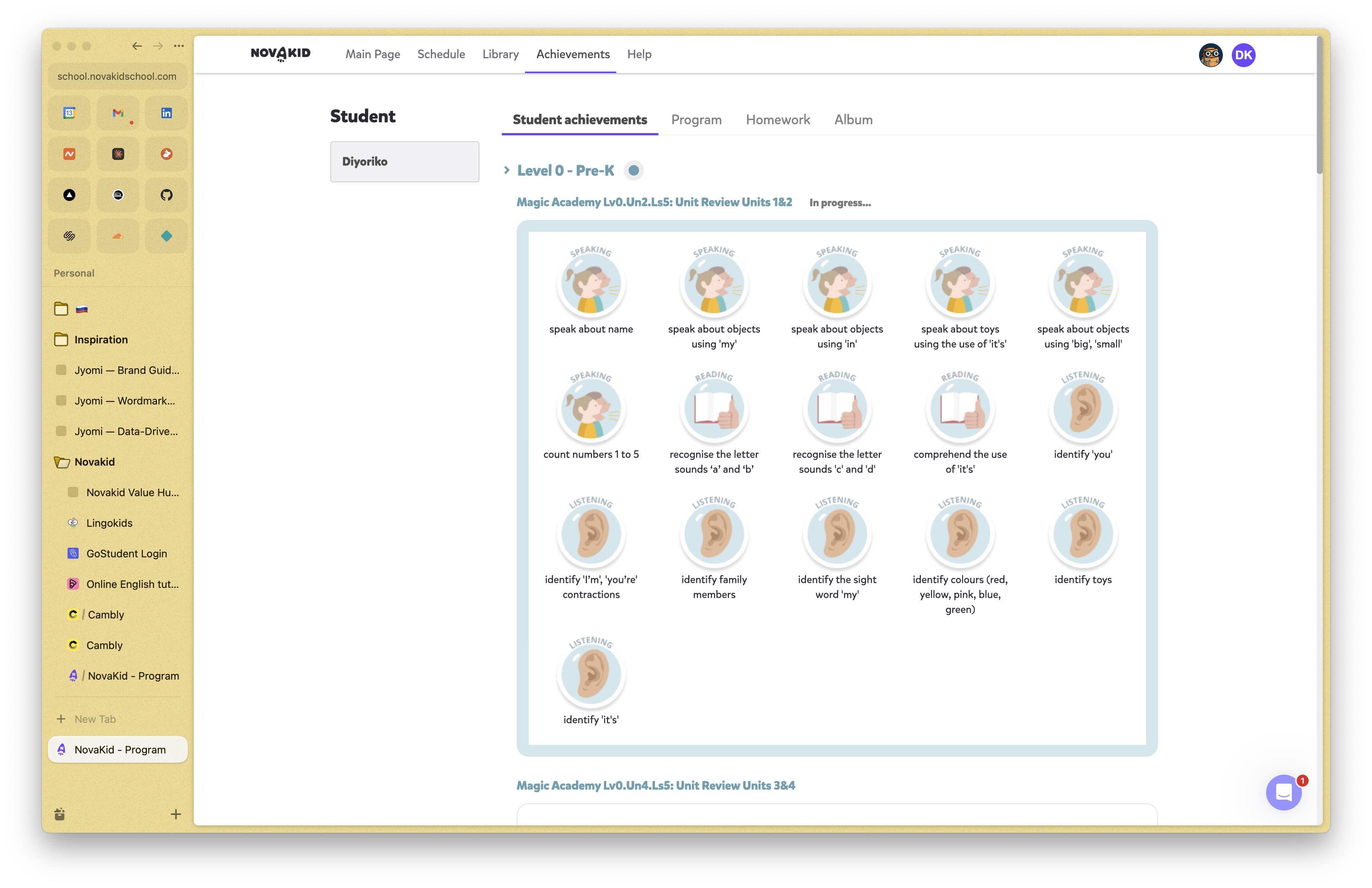Open the pinned Google Calendar tab

(x=69, y=113)
